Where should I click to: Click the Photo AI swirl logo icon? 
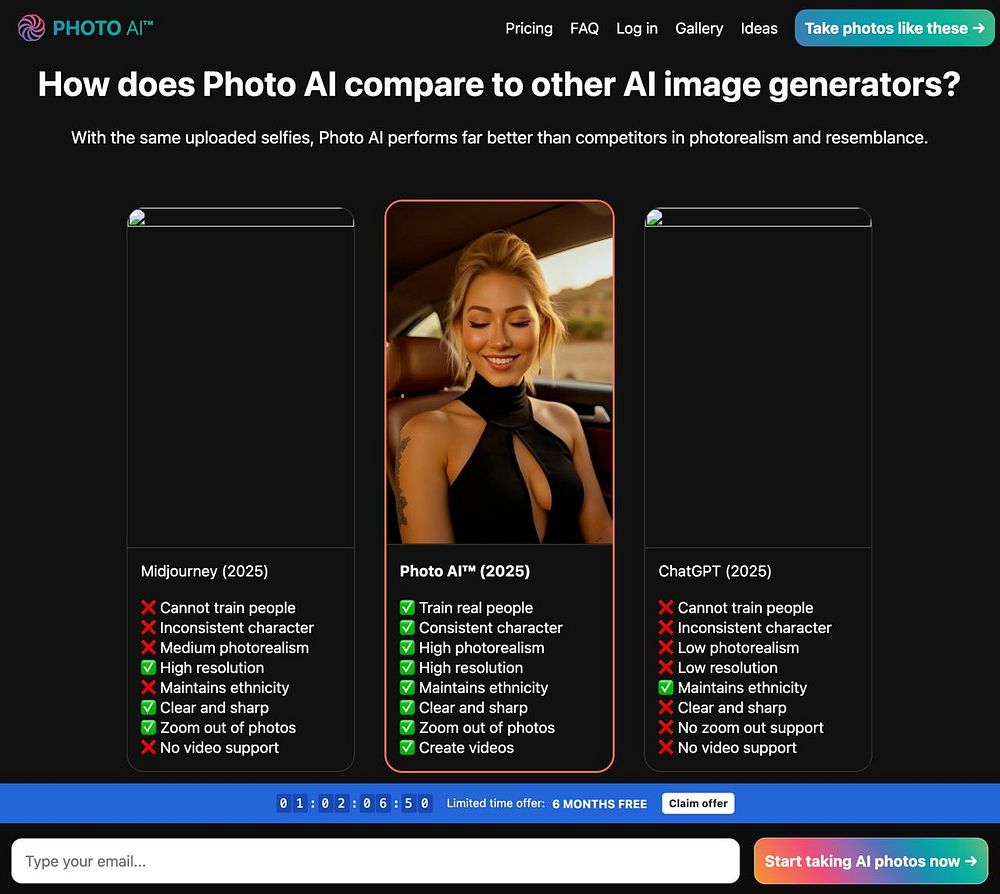click(31, 28)
